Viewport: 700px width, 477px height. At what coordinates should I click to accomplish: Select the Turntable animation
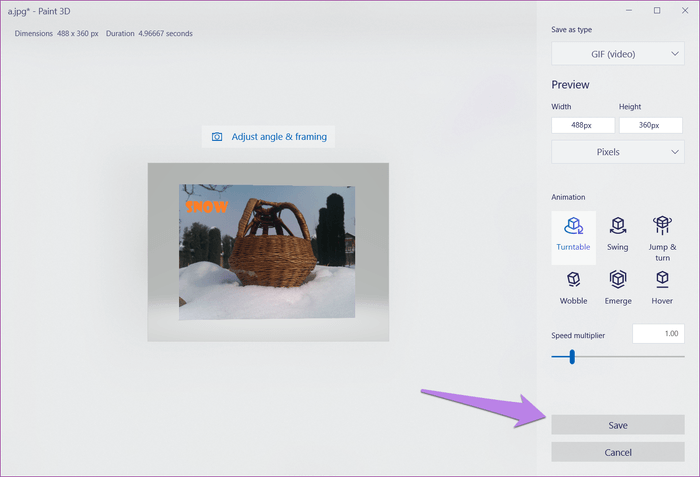click(573, 238)
